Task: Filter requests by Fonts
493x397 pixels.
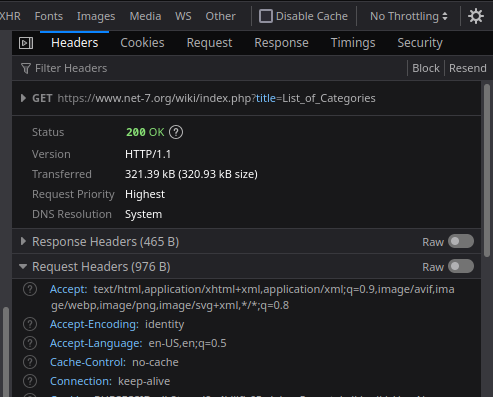Action: pyautogui.click(x=49, y=16)
